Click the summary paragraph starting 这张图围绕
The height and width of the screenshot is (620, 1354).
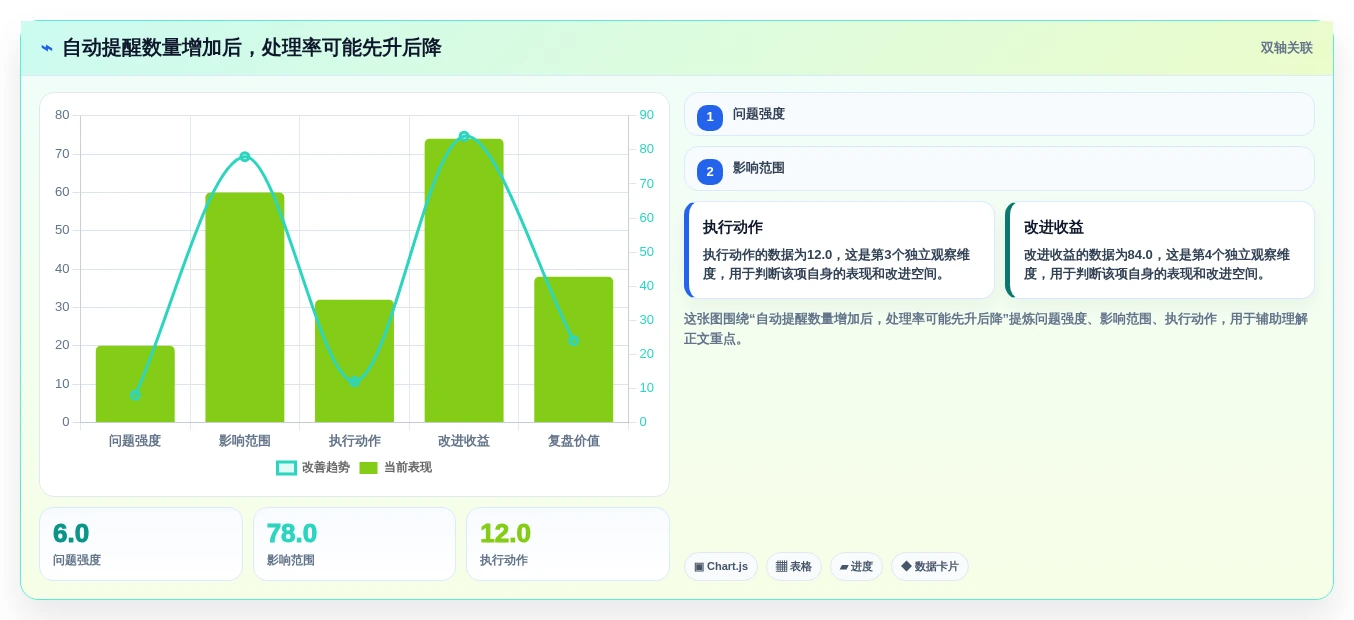click(996, 329)
